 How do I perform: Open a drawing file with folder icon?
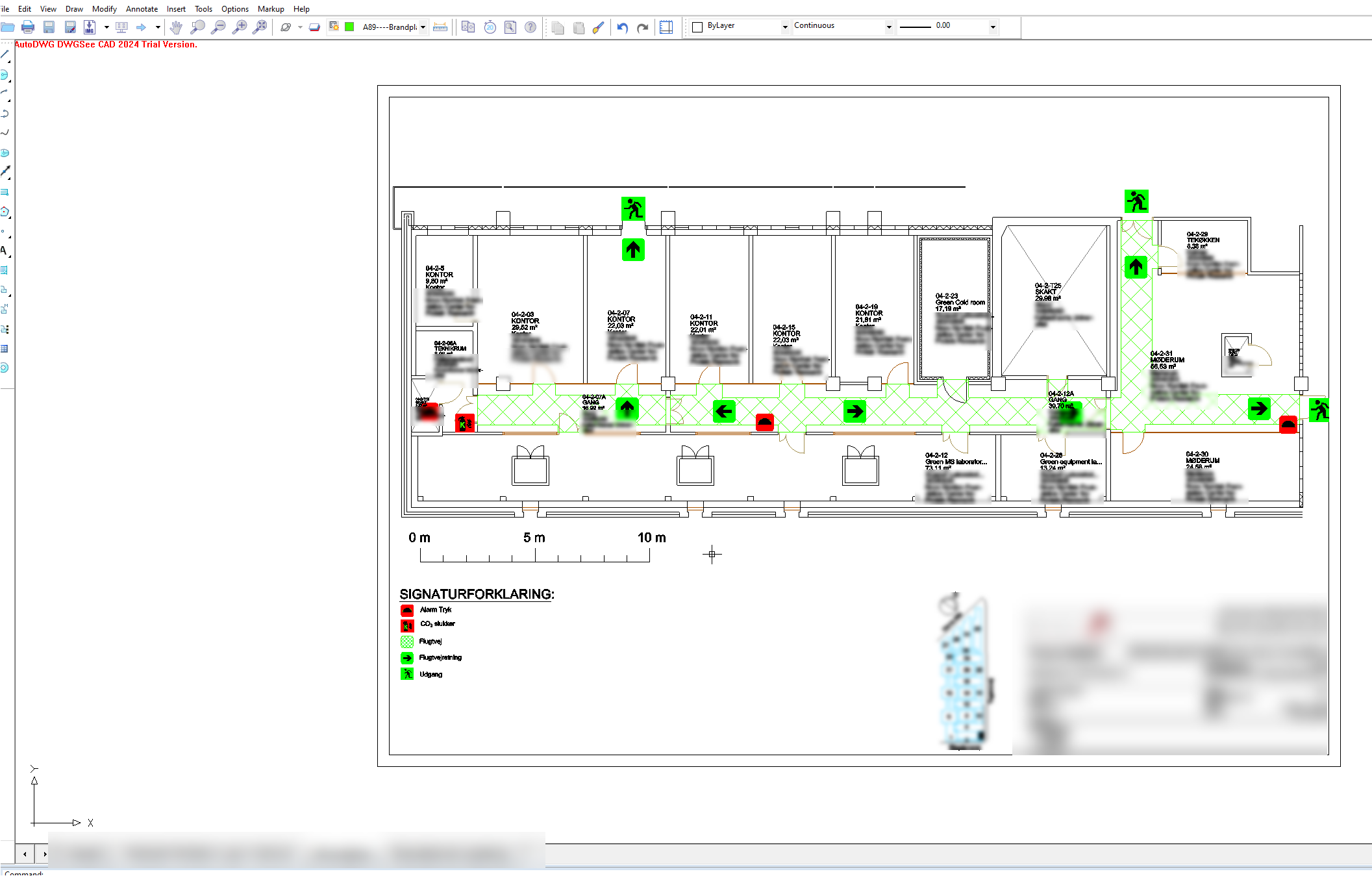tap(7, 27)
